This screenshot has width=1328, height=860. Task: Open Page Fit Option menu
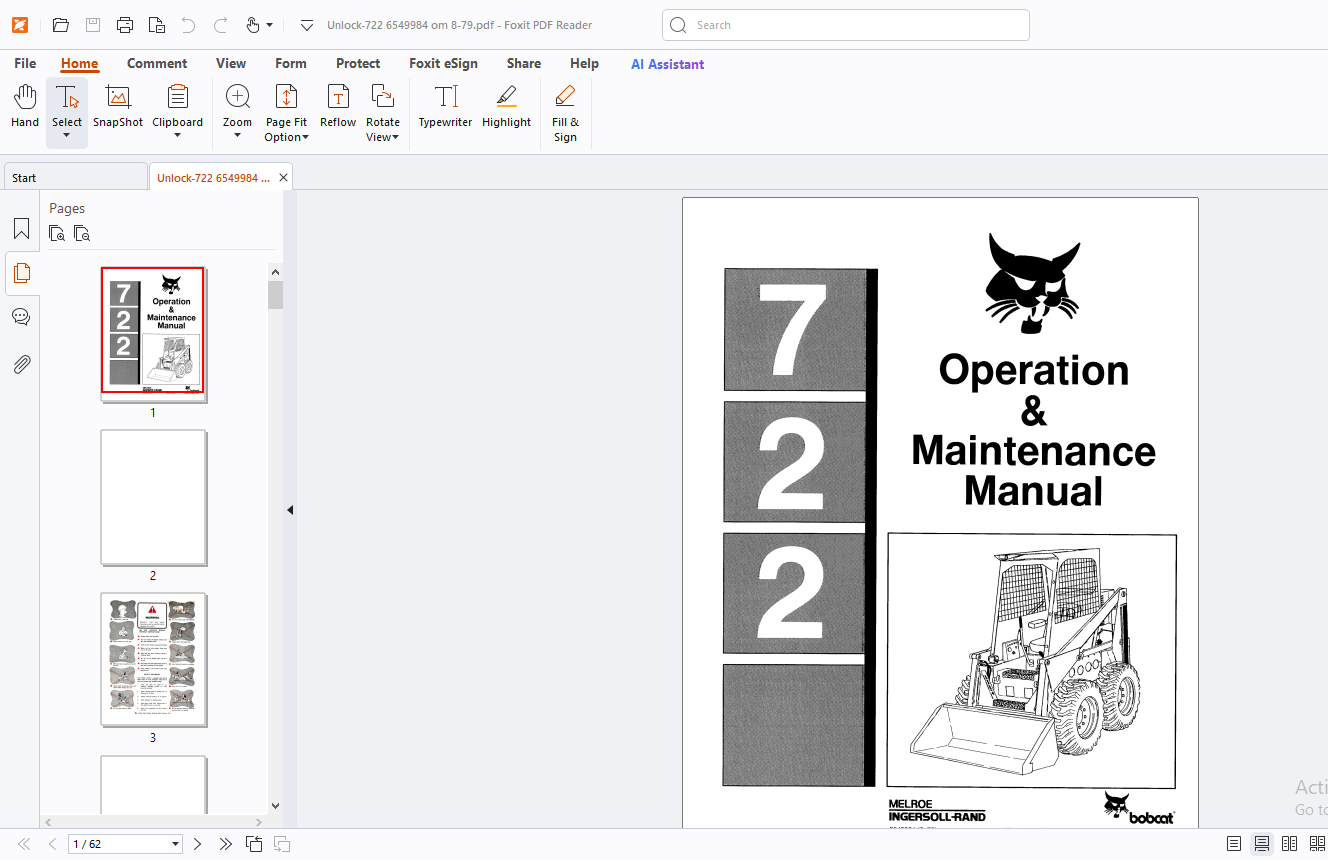[x=286, y=112]
